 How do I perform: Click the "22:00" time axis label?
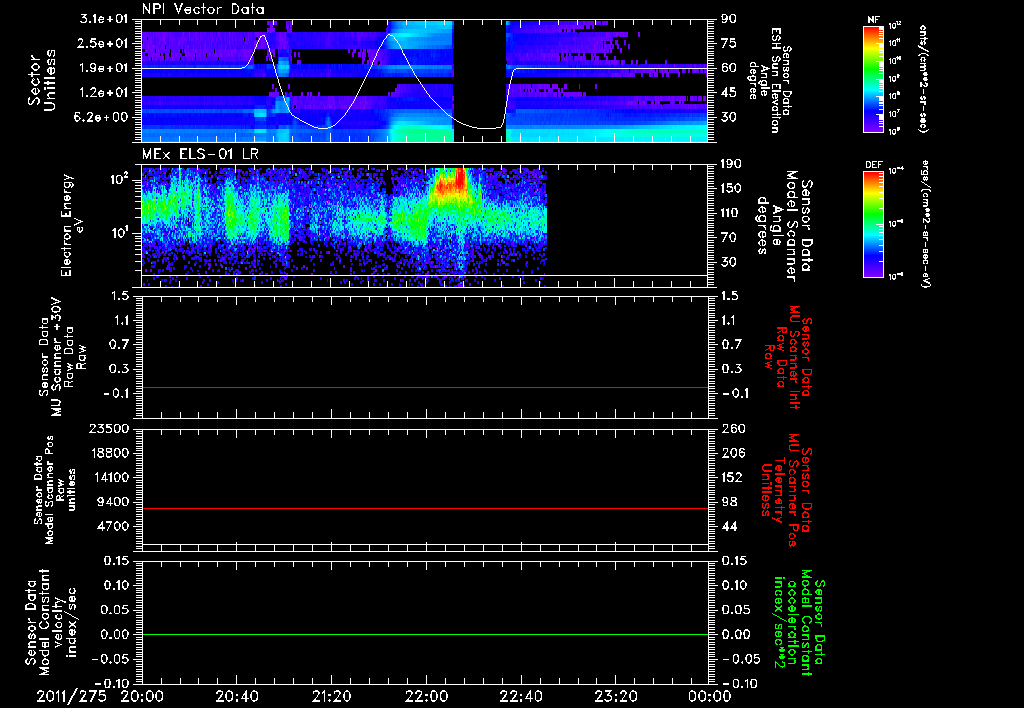point(426,696)
